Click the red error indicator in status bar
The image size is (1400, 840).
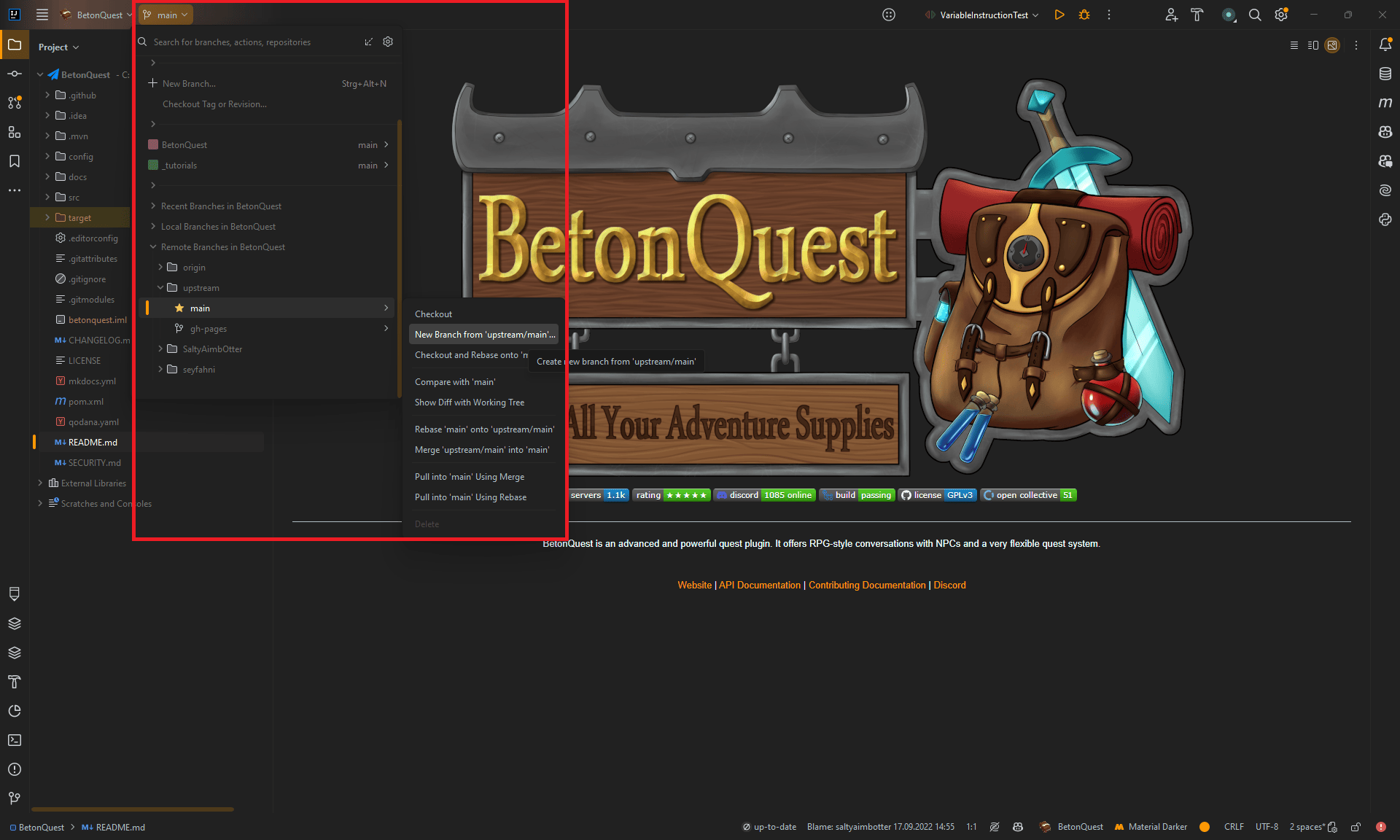click(x=1381, y=827)
